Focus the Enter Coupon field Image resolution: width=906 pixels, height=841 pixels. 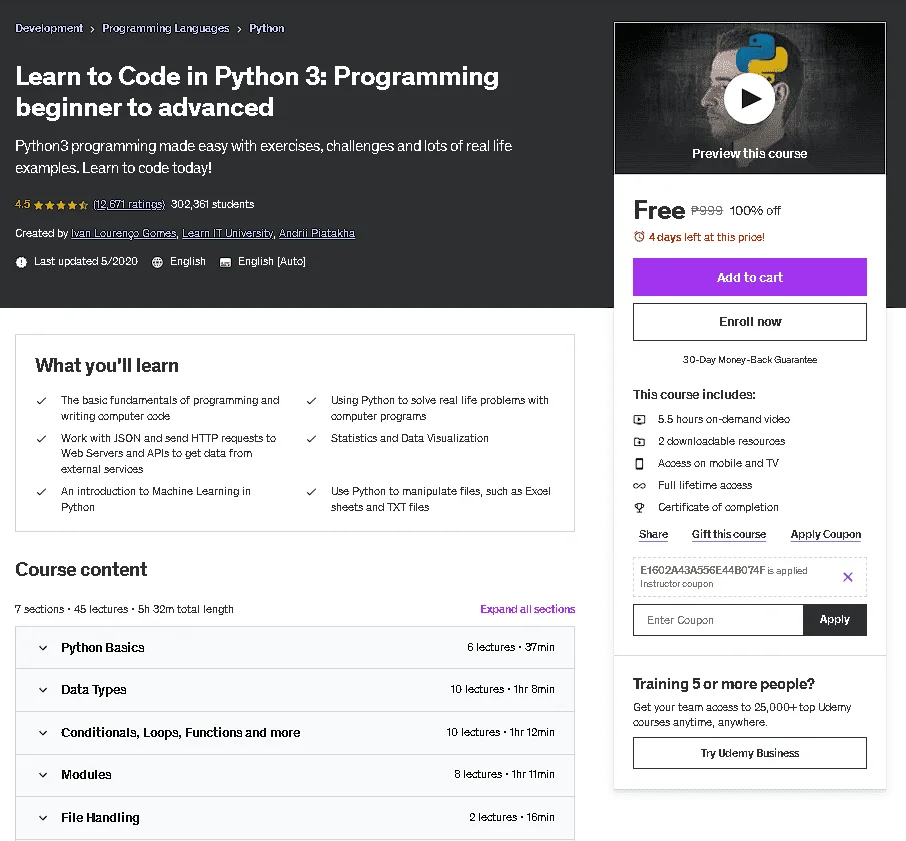tap(718, 620)
